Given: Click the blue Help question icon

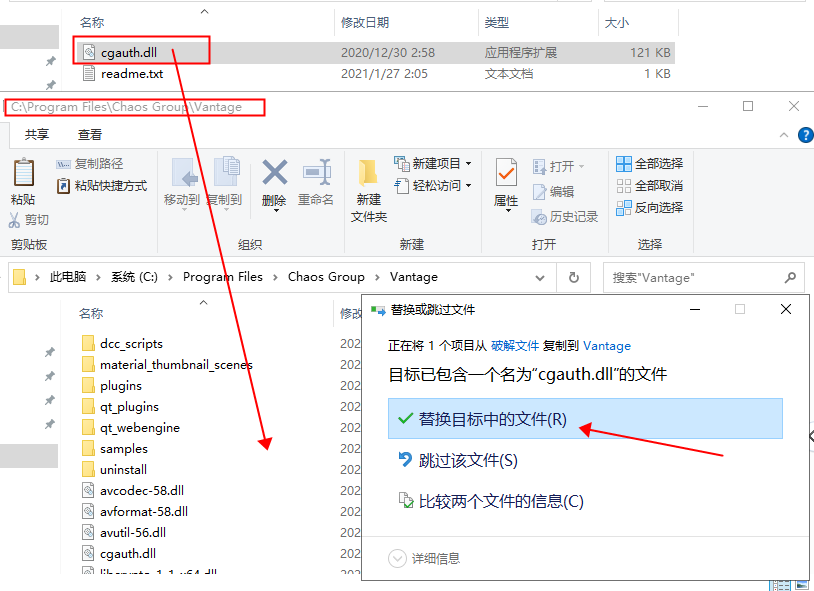Looking at the screenshot, I should (806, 135).
